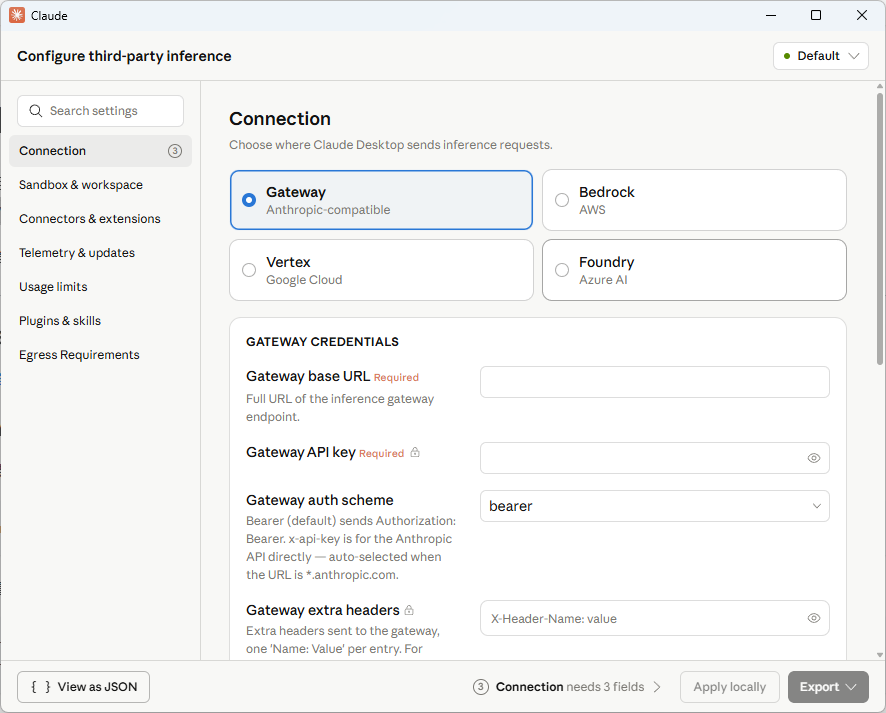
Task: Choose the Foundry Azure AI option
Action: [x=694, y=270]
